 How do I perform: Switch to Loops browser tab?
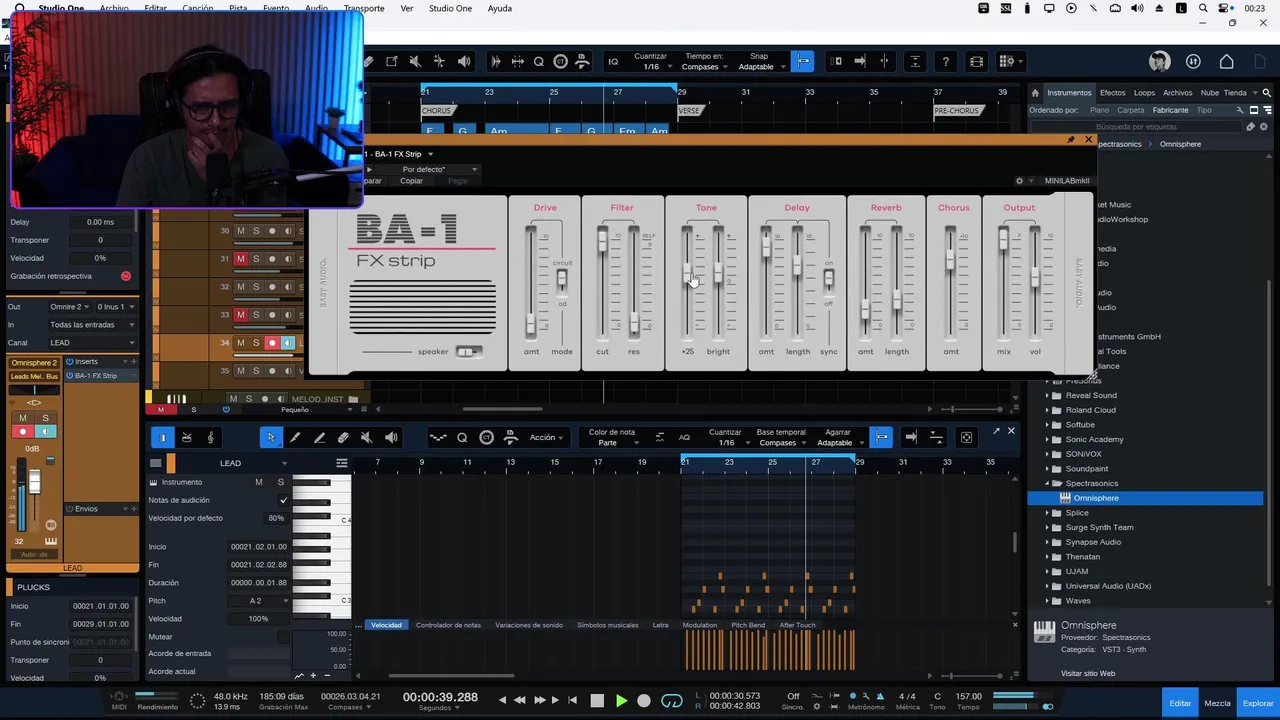[x=1144, y=93]
